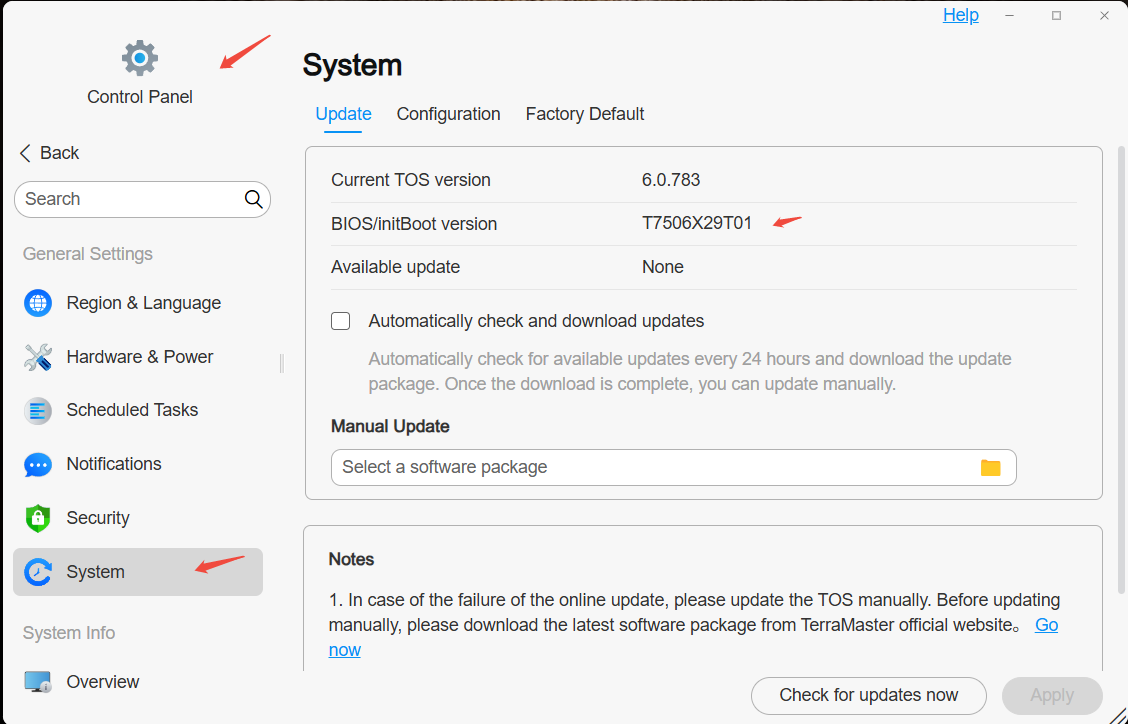Open the Help link
1128x724 pixels.
pyautogui.click(x=960, y=15)
